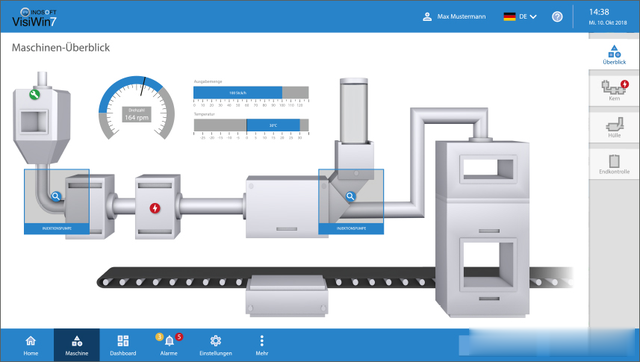Screen dimensions: 640x362
Task: Open the help question mark icon
Action: click(557, 17)
